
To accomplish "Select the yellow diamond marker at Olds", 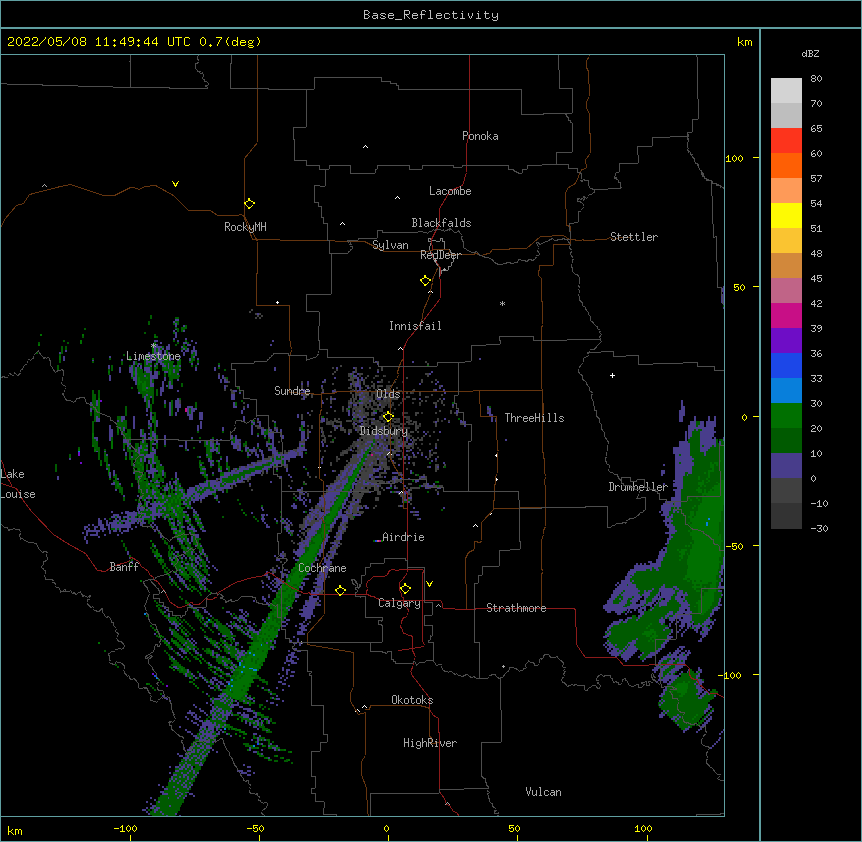I will pos(388,417).
